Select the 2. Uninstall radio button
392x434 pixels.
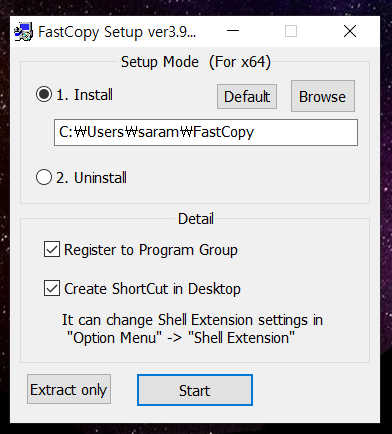(44, 177)
